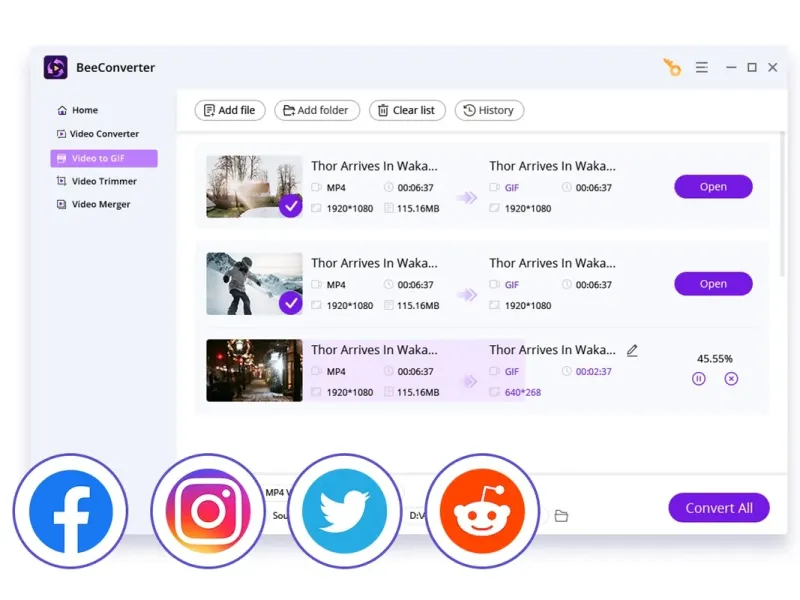Viewport: 800px width, 600px height.
Task: Click the Add folder button
Action: (317, 110)
